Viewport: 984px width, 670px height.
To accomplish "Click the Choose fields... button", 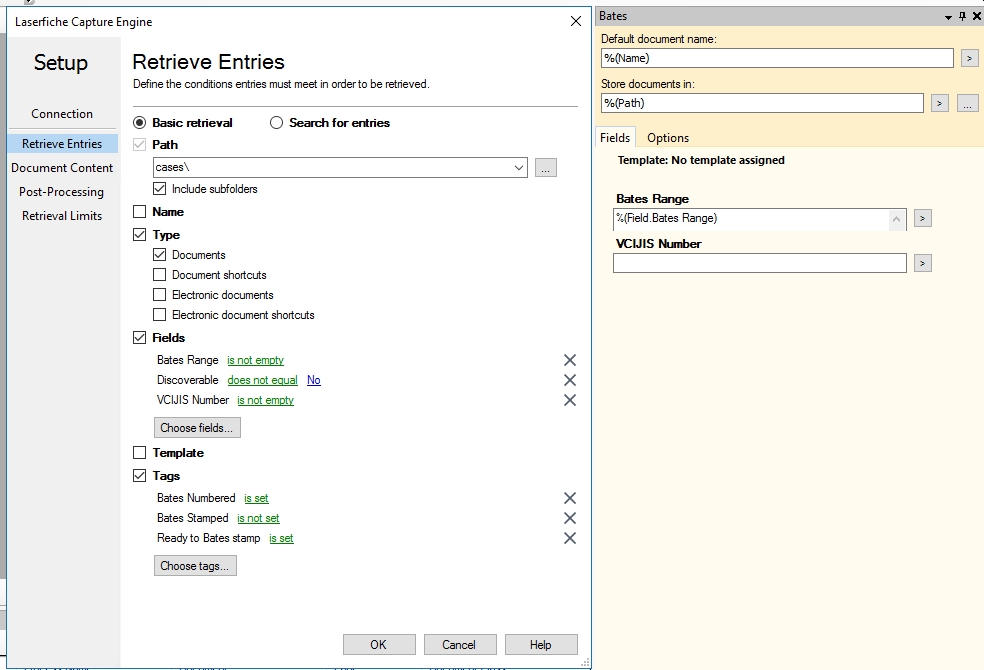I will [x=197, y=428].
